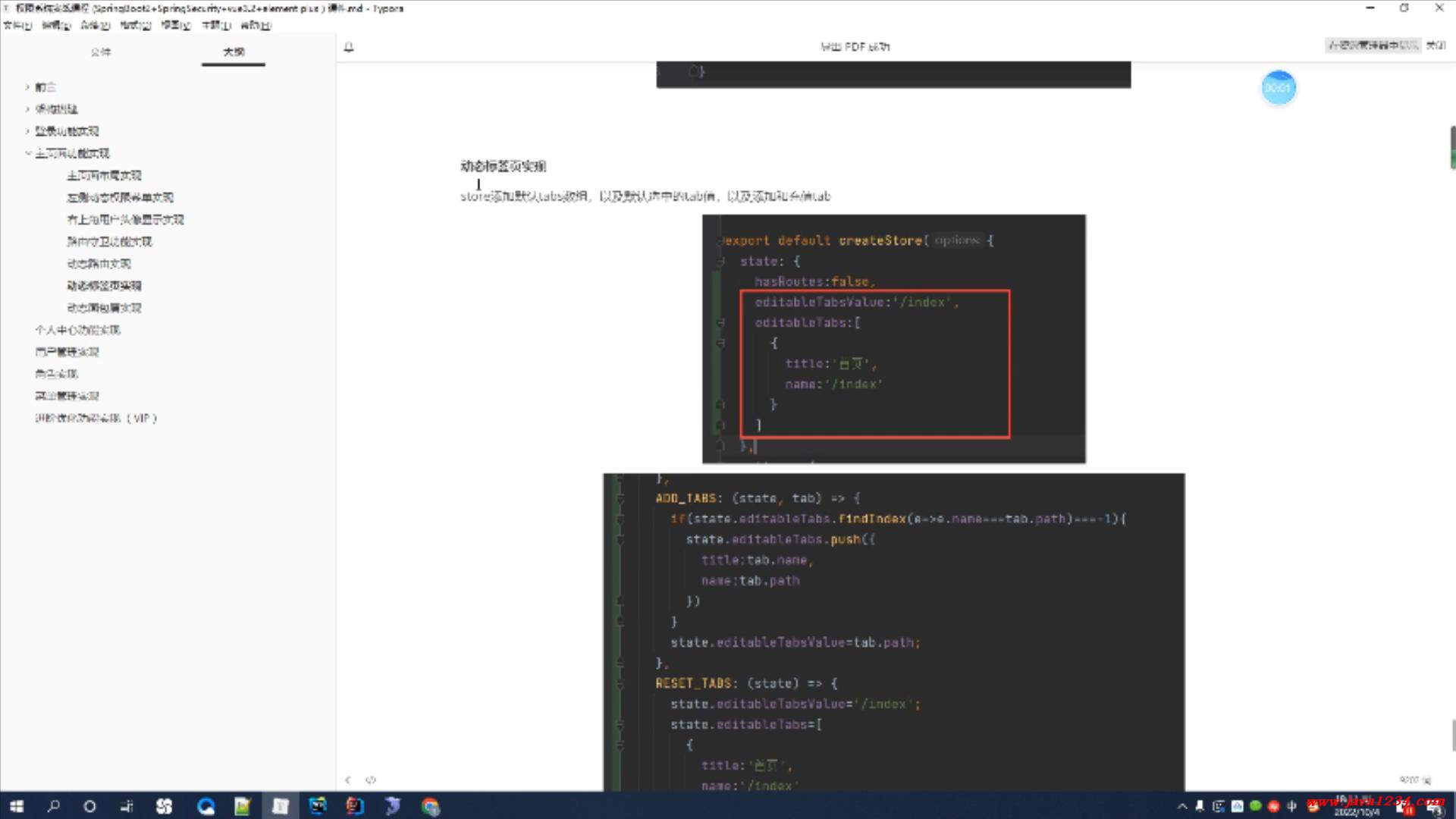
Task: Select the createStore code screenshot image
Action: [x=894, y=339]
